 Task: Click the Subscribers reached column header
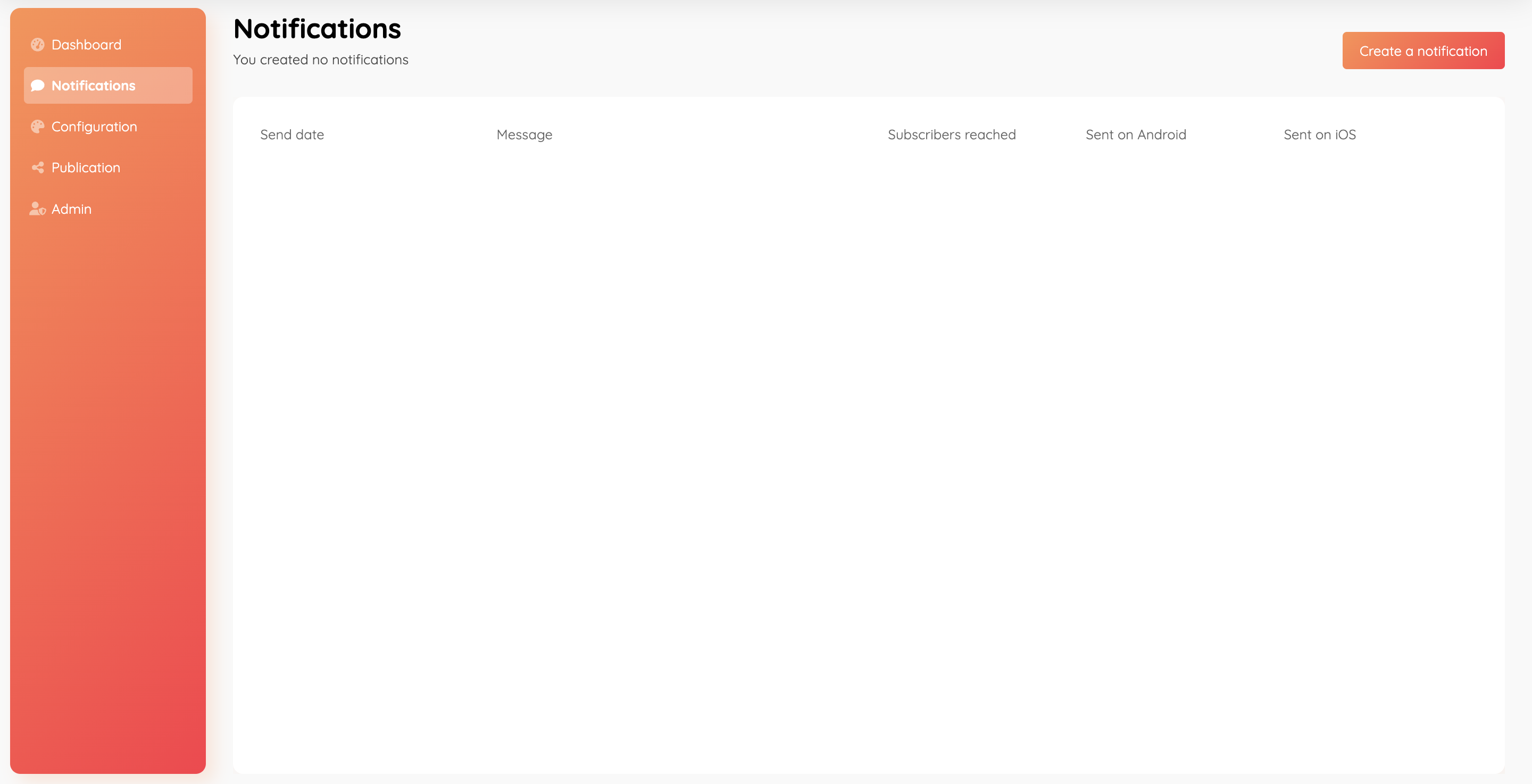click(951, 135)
